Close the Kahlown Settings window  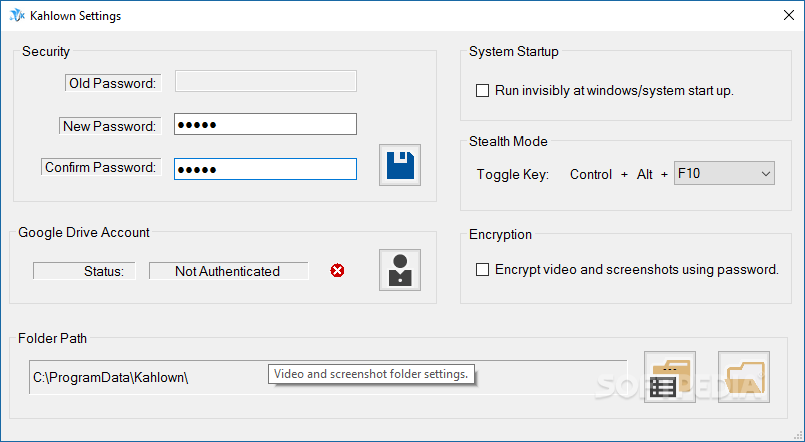[x=789, y=15]
